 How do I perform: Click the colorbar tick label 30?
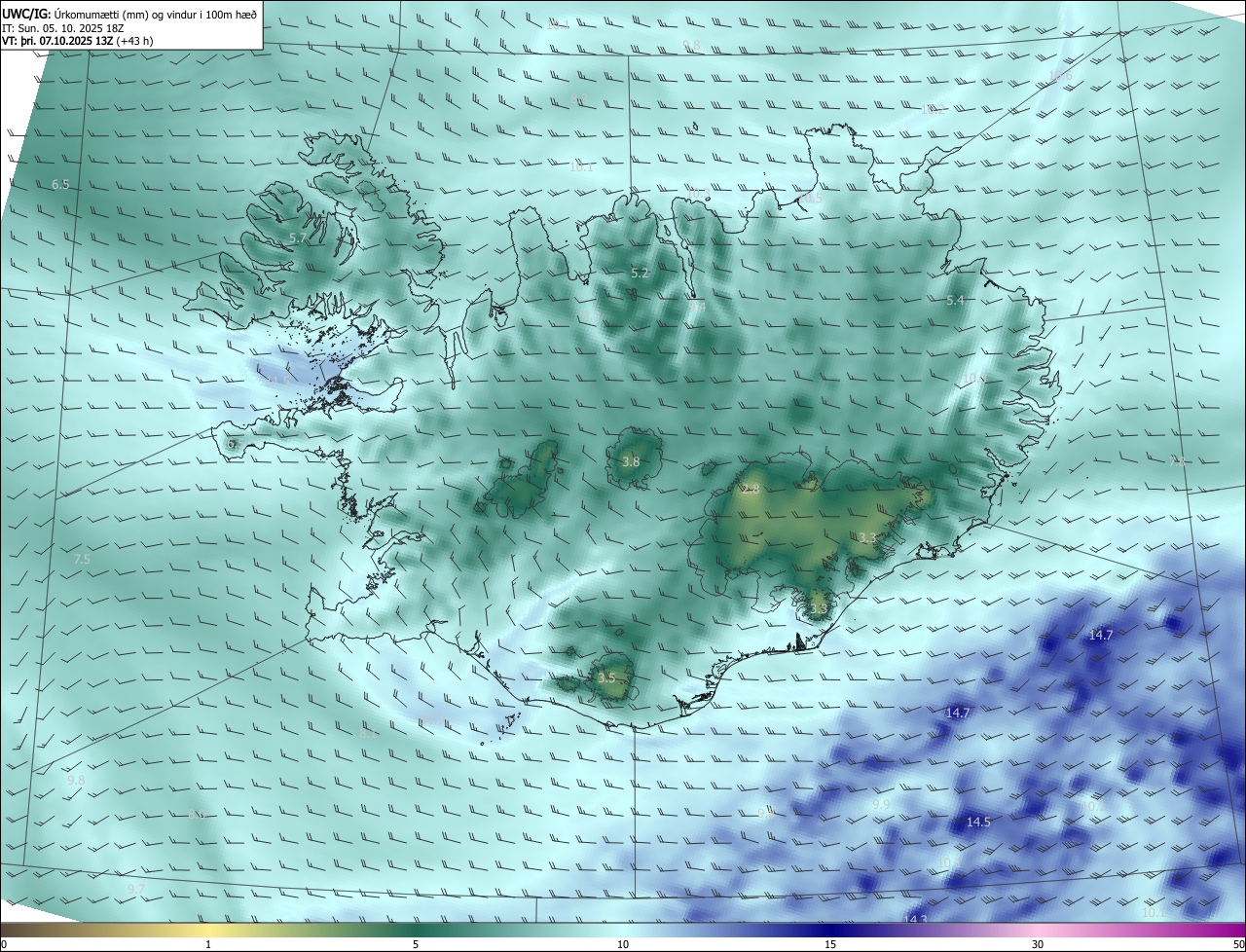tap(1038, 944)
